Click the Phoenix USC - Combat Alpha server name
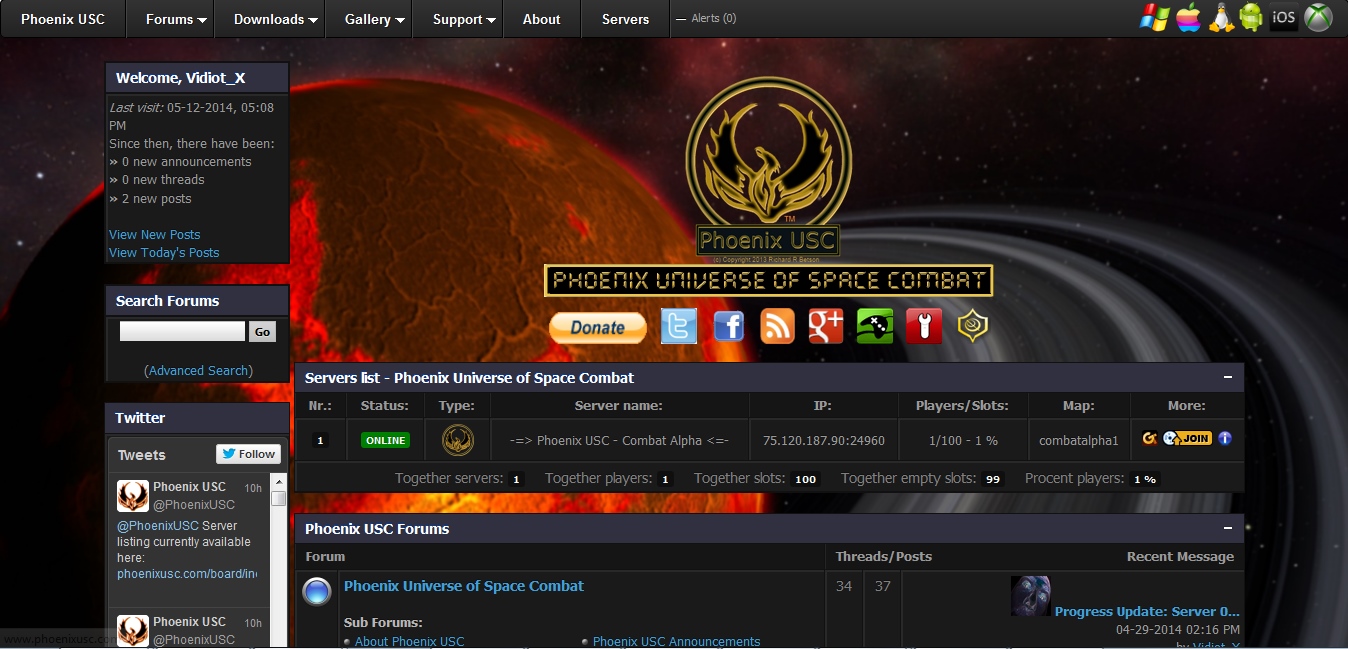Viewport: 1348px width, 649px height. (x=619, y=440)
